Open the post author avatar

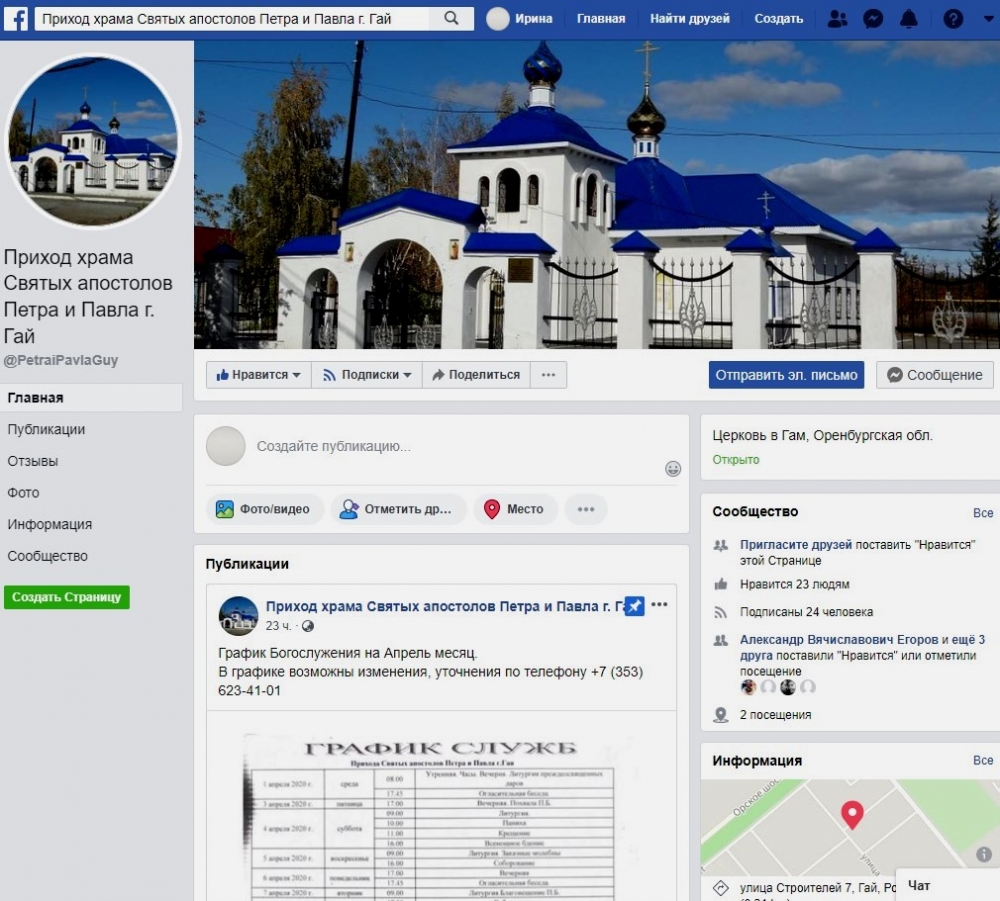[239, 616]
